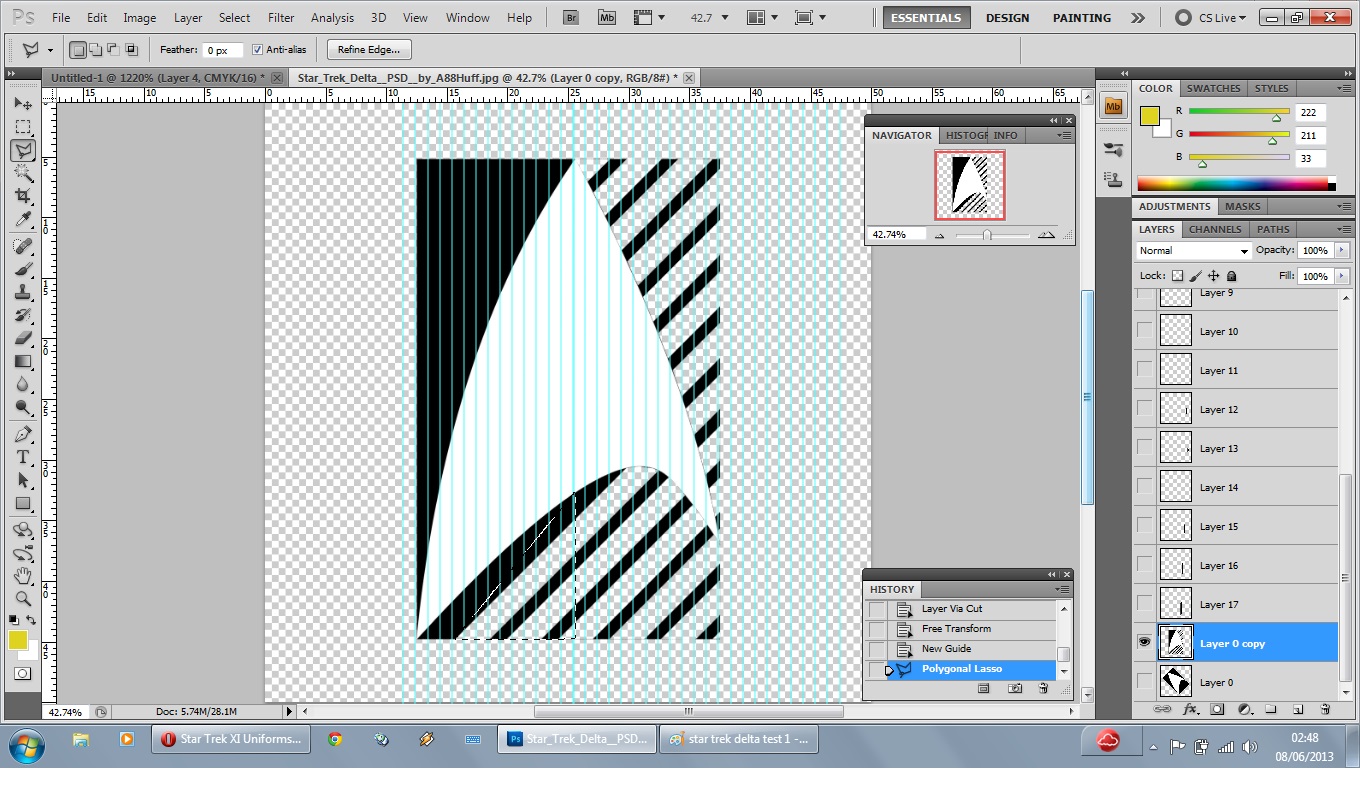Viewport: 1360px width, 800px height.
Task: Open View Extras dropdown in application bar
Action: point(649,17)
